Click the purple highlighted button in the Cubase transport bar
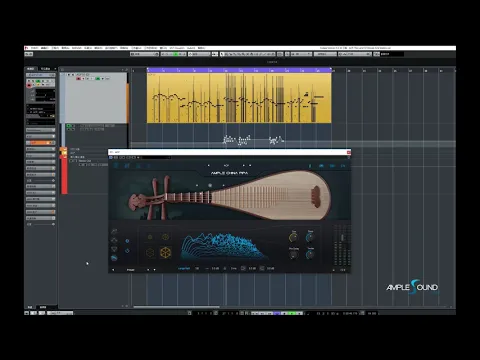This screenshot has width=480, height=360. (277, 313)
